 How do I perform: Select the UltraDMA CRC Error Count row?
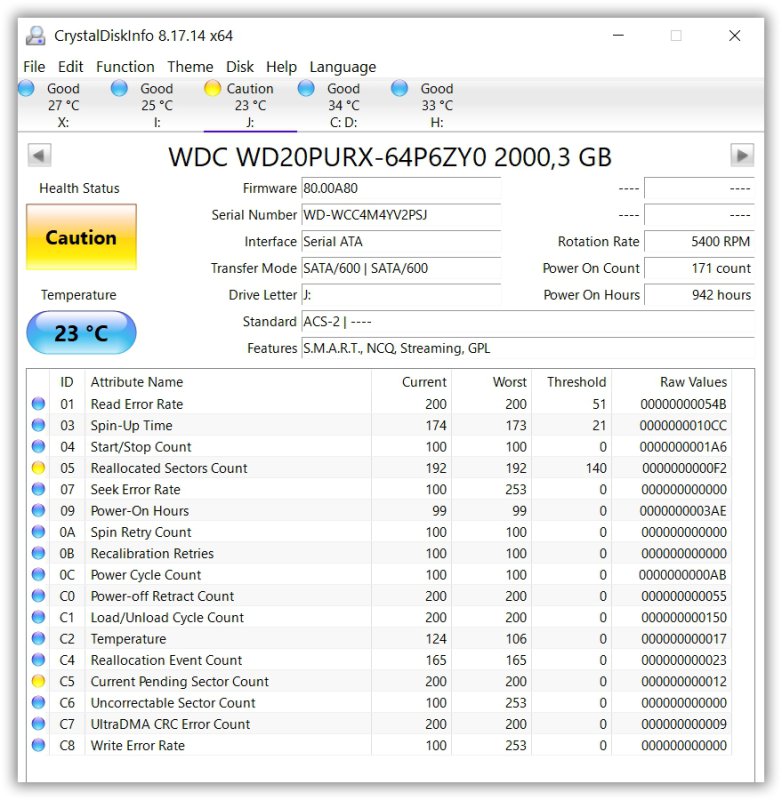click(170, 724)
